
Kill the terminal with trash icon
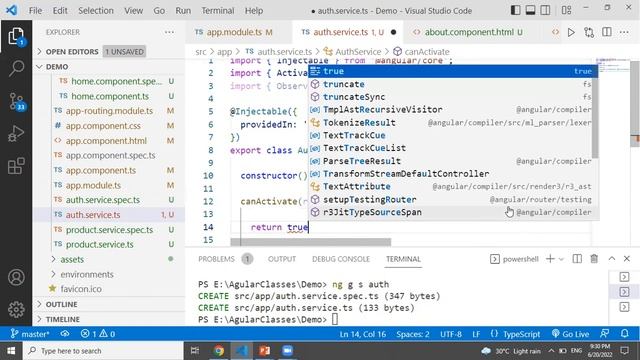[x=594, y=259]
